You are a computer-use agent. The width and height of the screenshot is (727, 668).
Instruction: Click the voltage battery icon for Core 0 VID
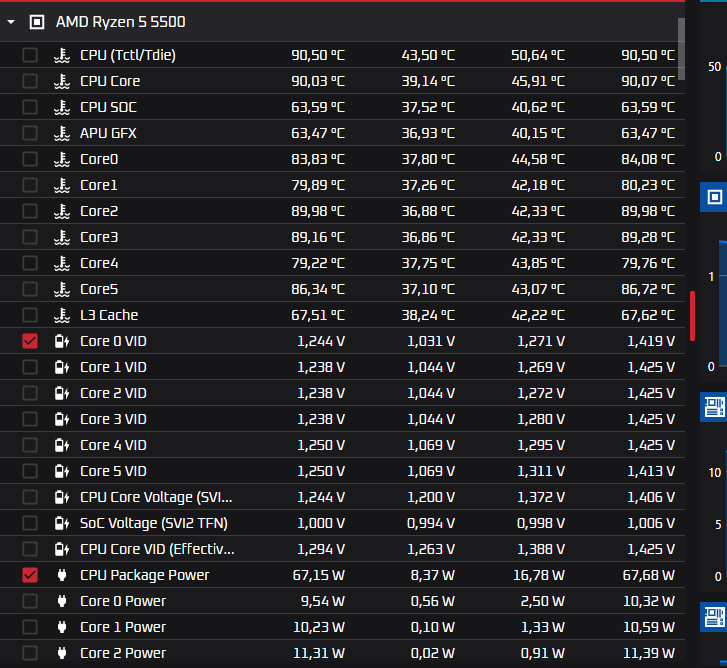tap(61, 341)
